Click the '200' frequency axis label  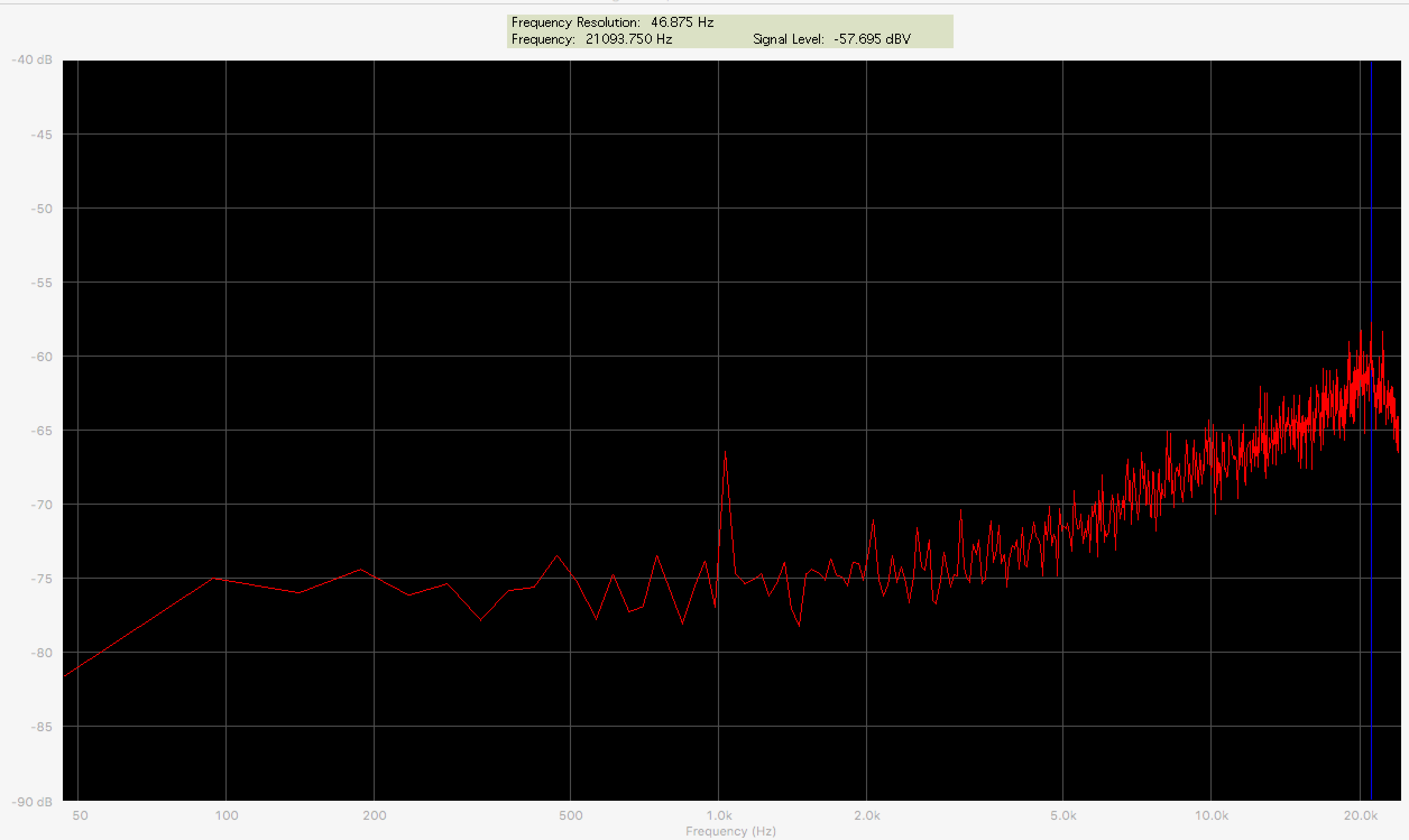tap(374, 816)
